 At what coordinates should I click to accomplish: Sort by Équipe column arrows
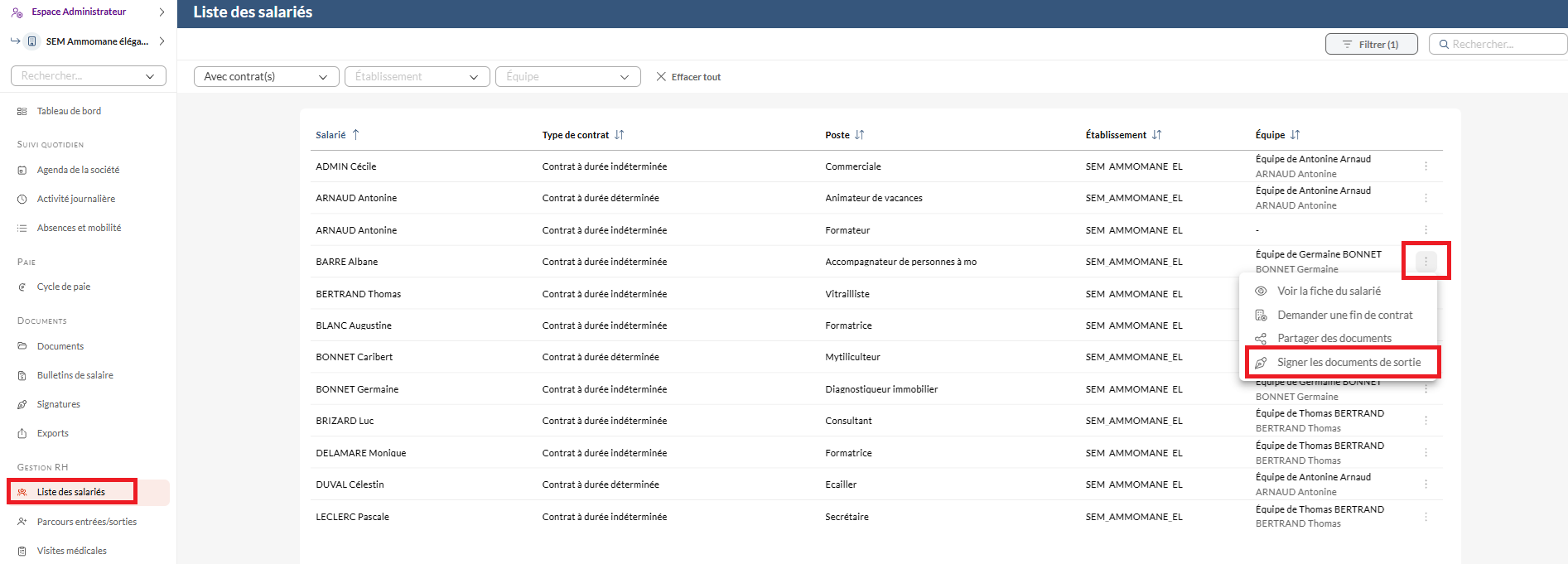click(1295, 135)
